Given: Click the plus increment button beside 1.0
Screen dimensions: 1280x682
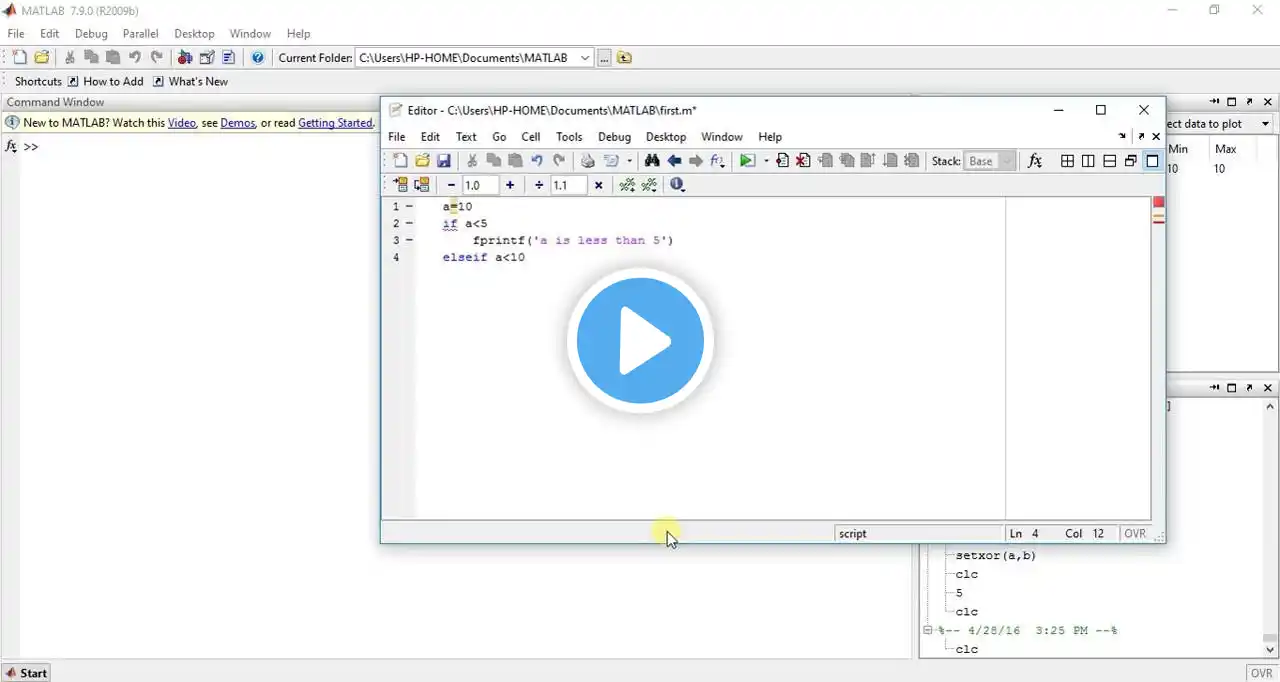Looking at the screenshot, I should [x=510, y=185].
